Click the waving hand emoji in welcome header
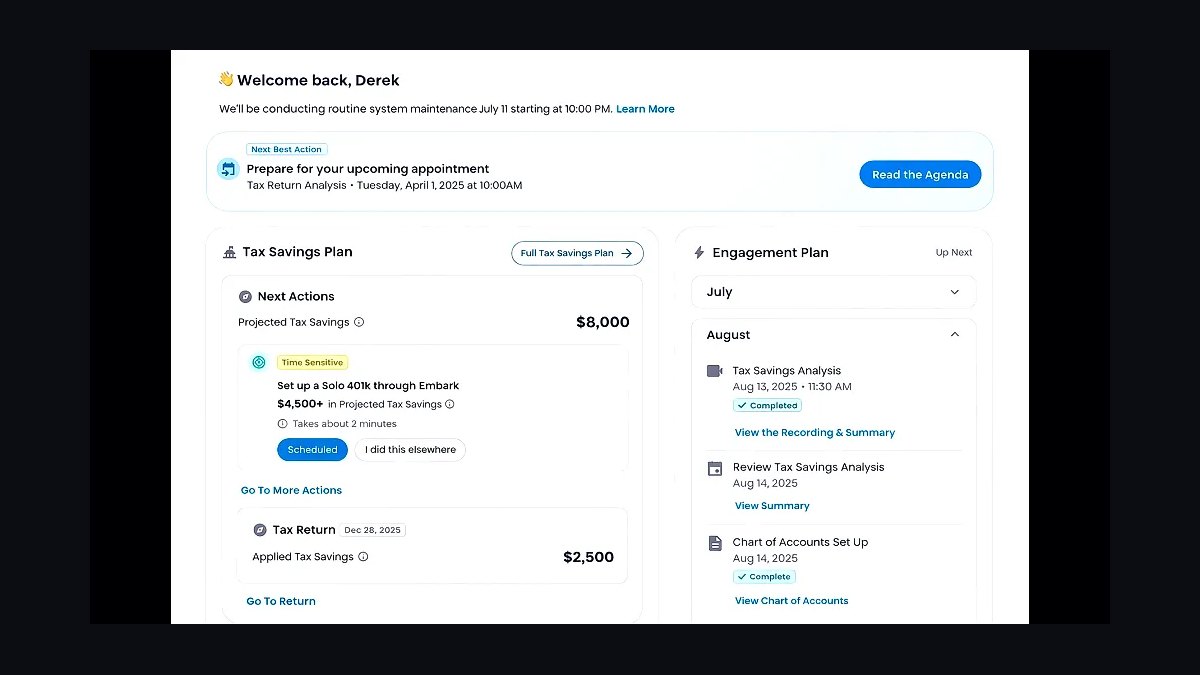The height and width of the screenshot is (675, 1200). tap(226, 79)
